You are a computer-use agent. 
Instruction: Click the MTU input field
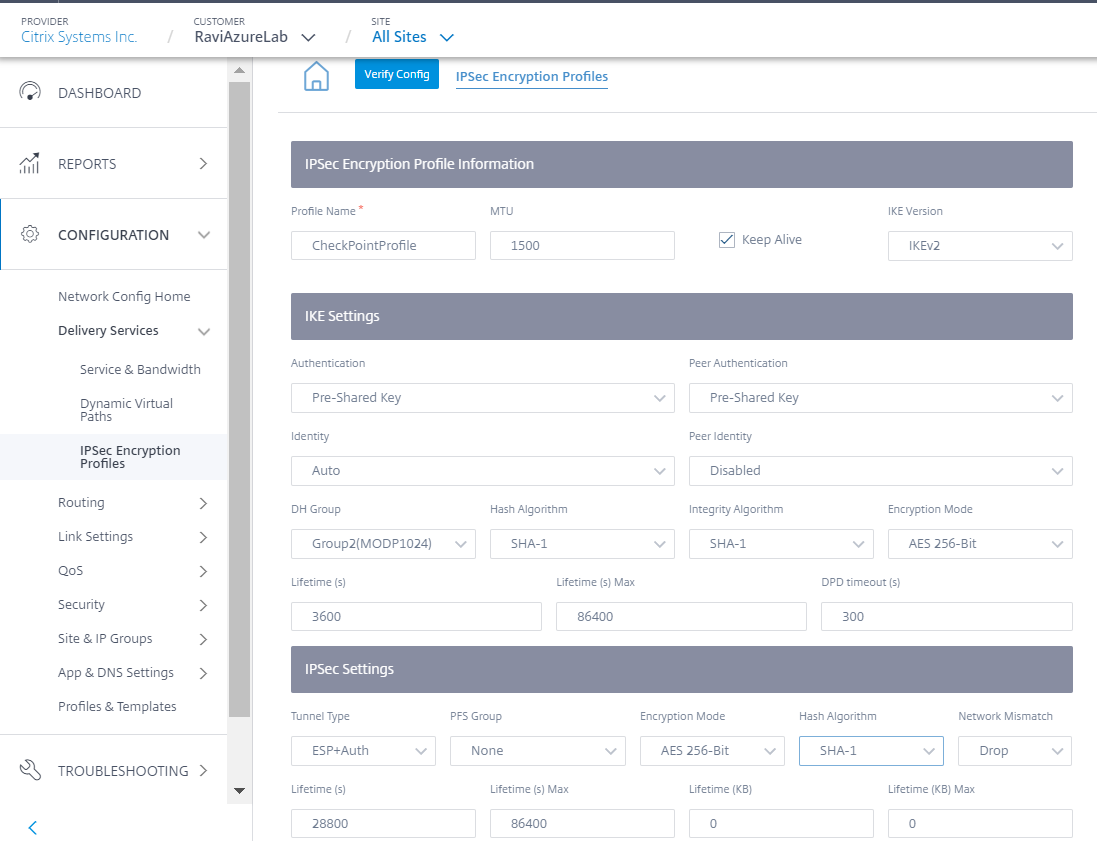point(582,246)
